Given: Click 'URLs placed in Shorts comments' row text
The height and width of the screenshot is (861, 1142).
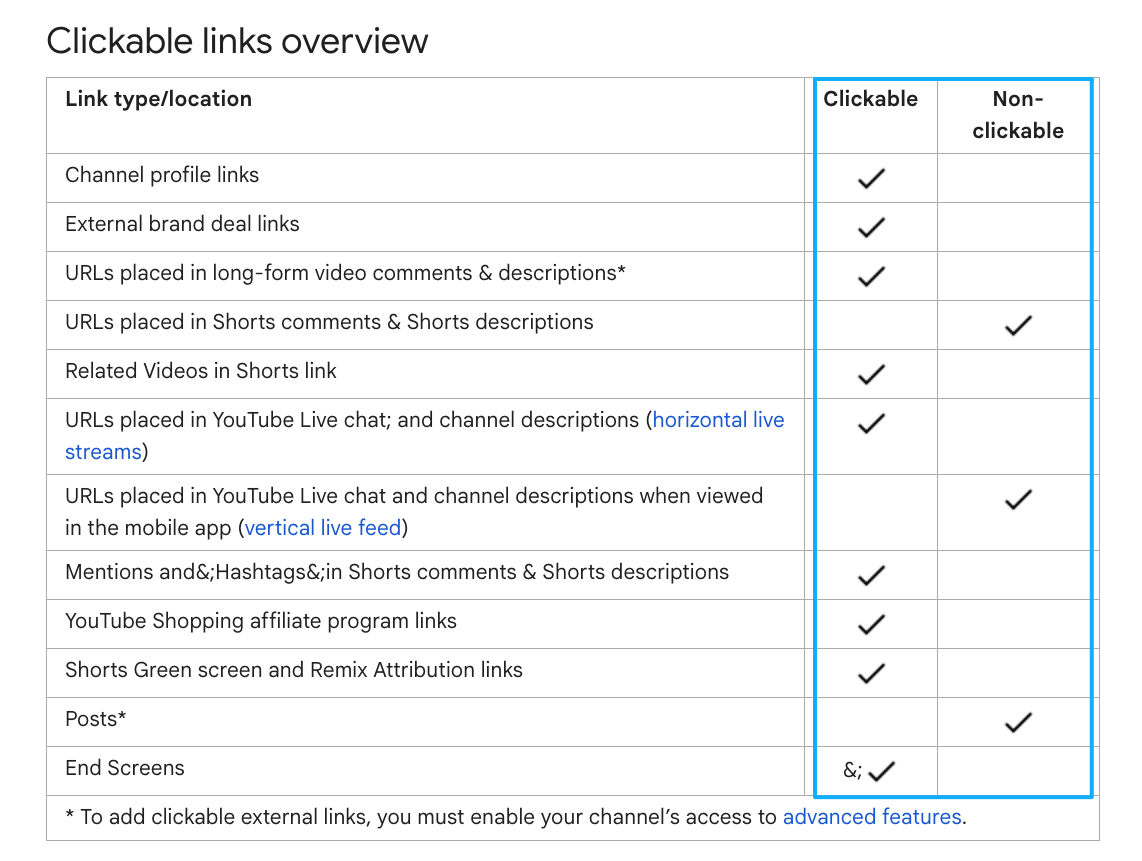Looking at the screenshot, I should (329, 322).
